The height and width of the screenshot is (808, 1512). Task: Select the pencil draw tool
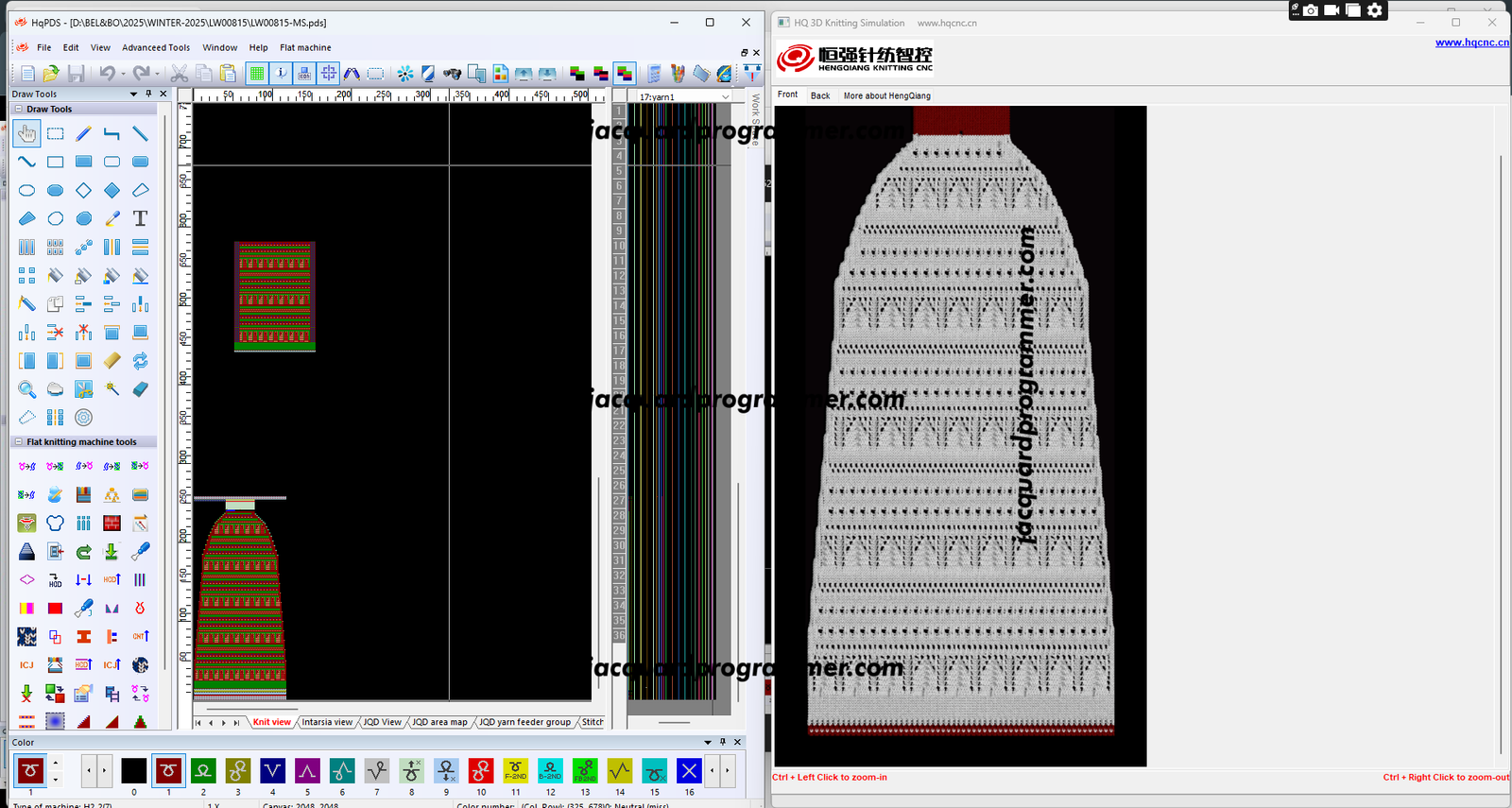84,134
